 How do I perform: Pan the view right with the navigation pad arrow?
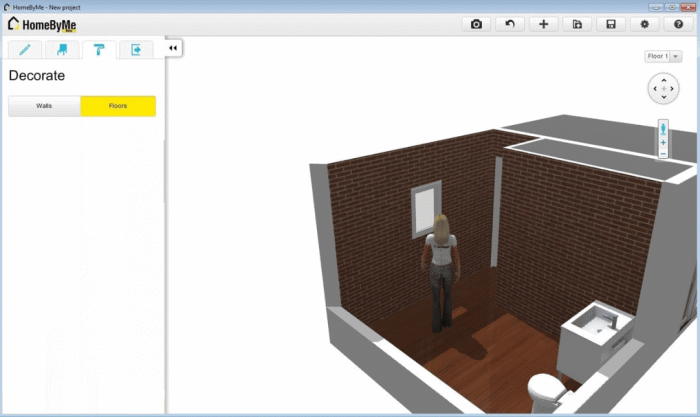click(672, 88)
